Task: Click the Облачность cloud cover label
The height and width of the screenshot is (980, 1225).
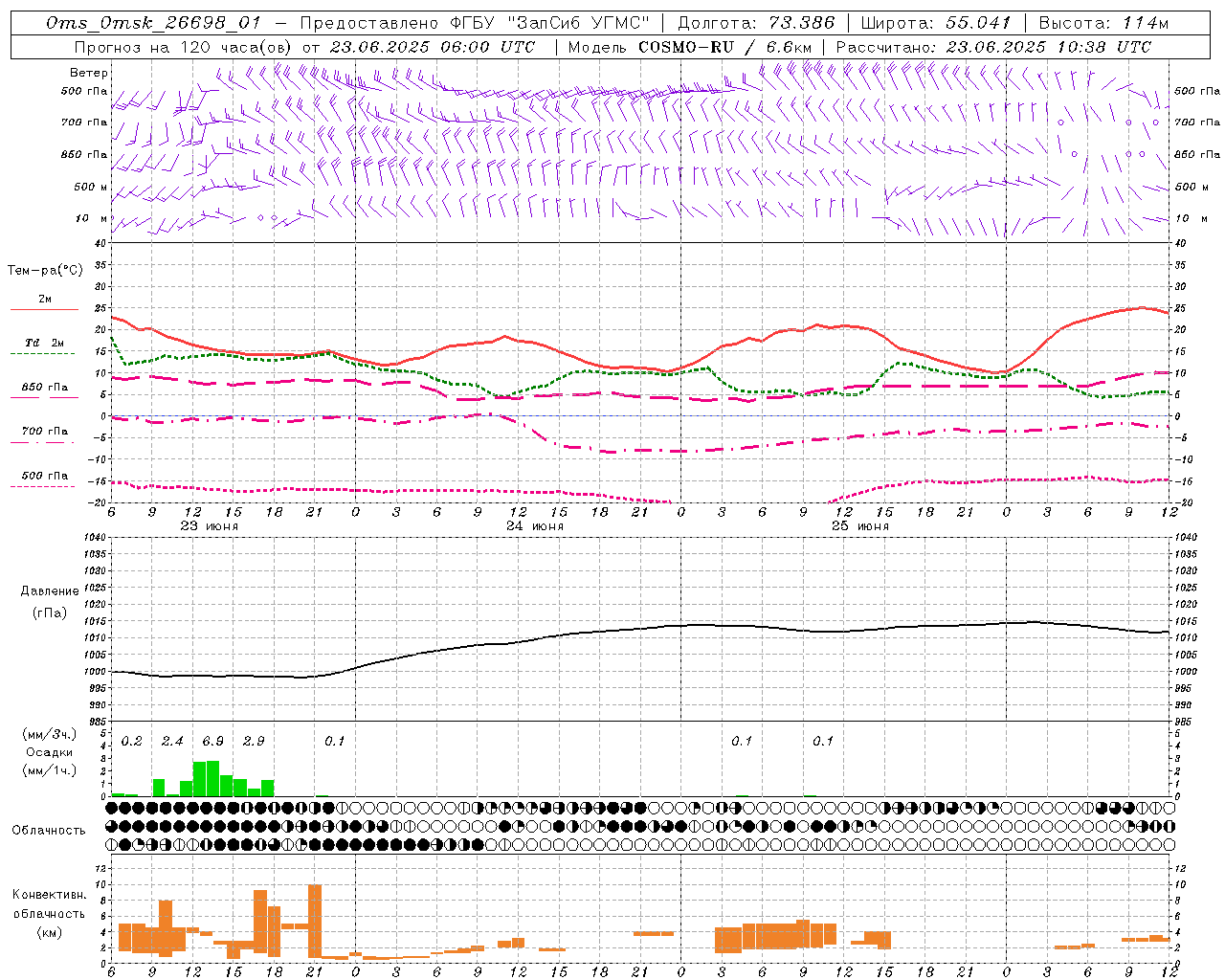Action: [x=49, y=831]
